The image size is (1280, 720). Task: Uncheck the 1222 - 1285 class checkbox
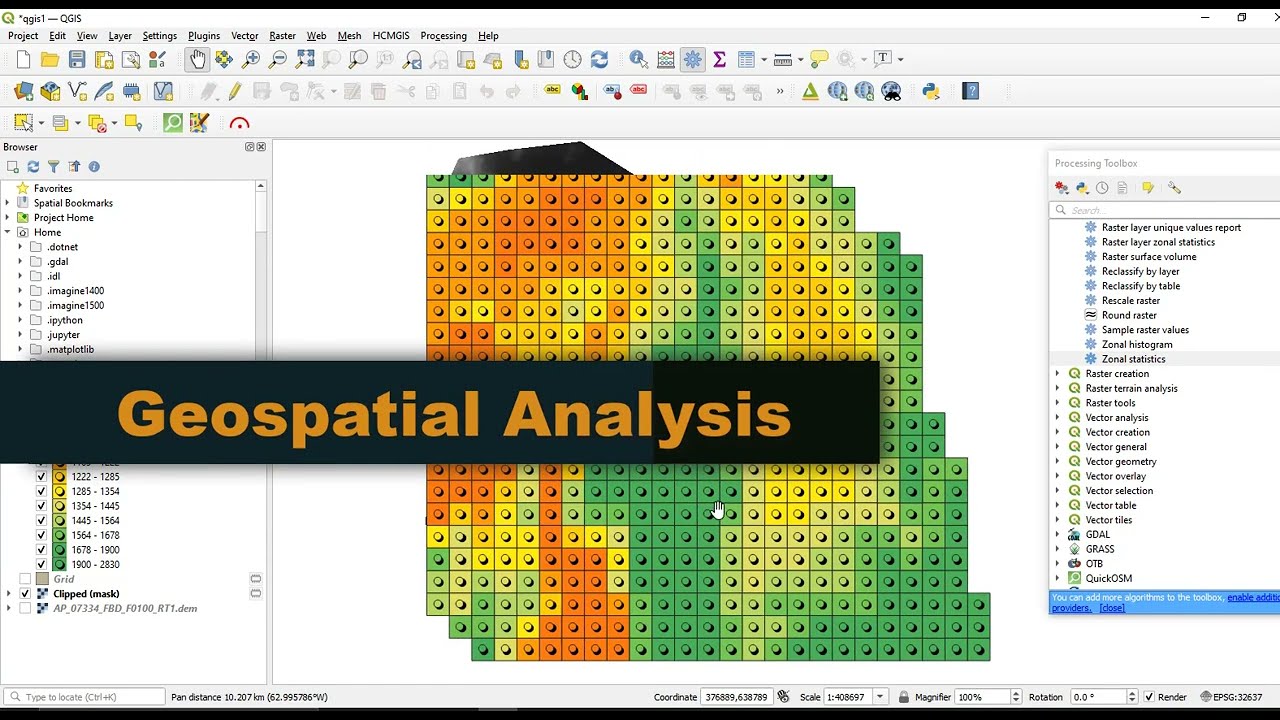tap(41, 477)
